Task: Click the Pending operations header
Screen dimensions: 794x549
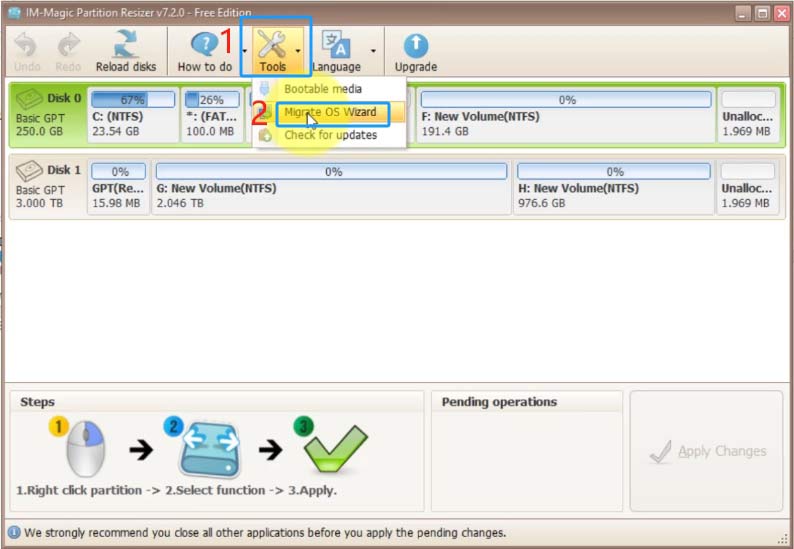Action: [x=499, y=402]
